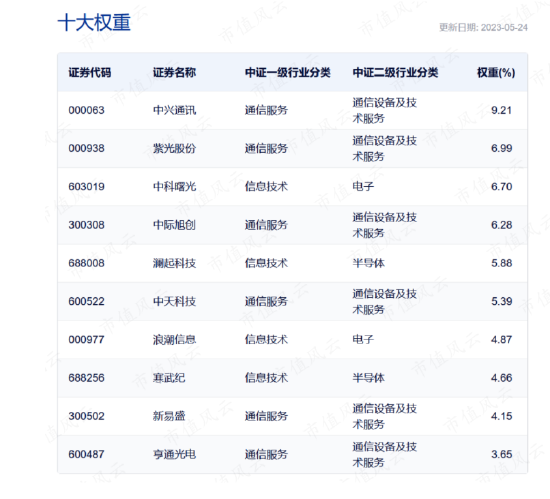
Task: Click weight value 4.15
Action: 502,416
